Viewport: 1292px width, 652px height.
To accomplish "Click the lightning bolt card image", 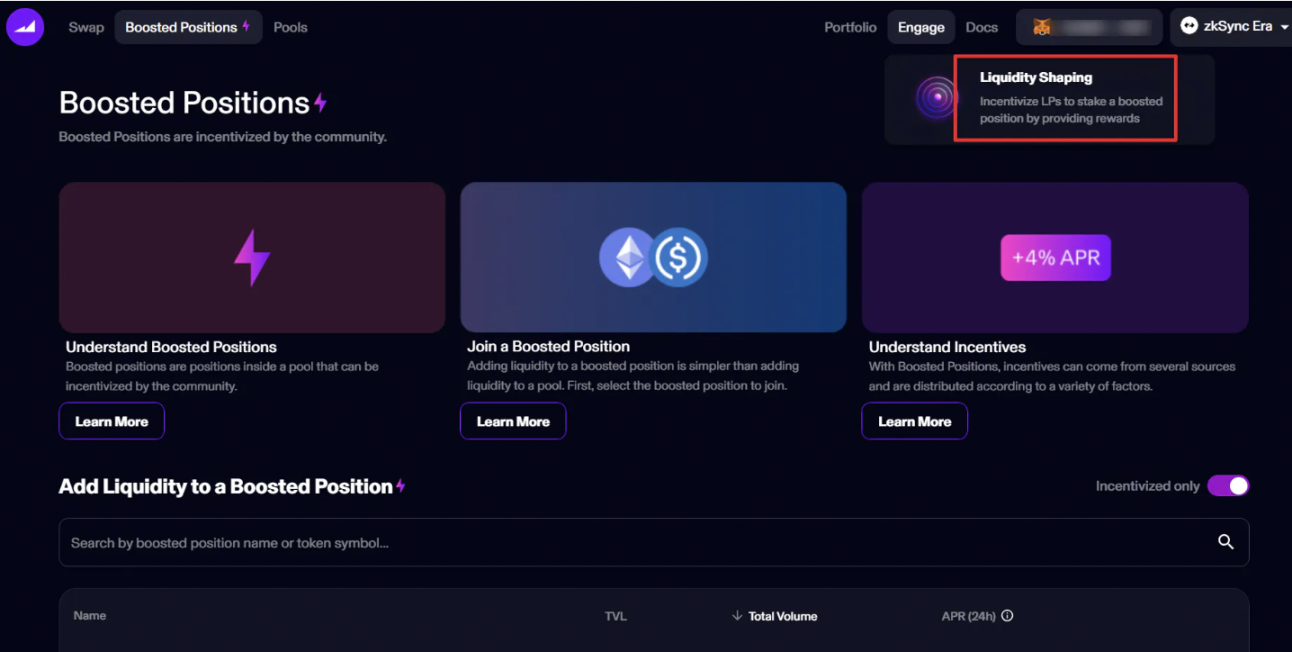I will (252, 257).
